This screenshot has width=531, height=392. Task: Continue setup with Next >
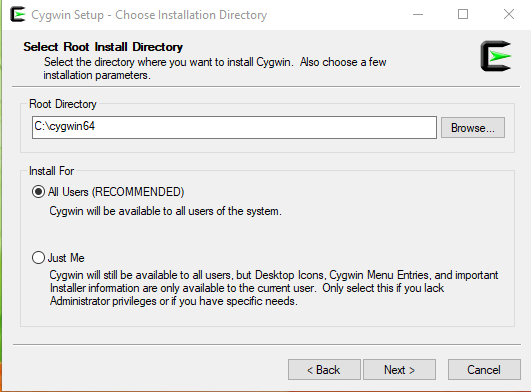point(399,370)
